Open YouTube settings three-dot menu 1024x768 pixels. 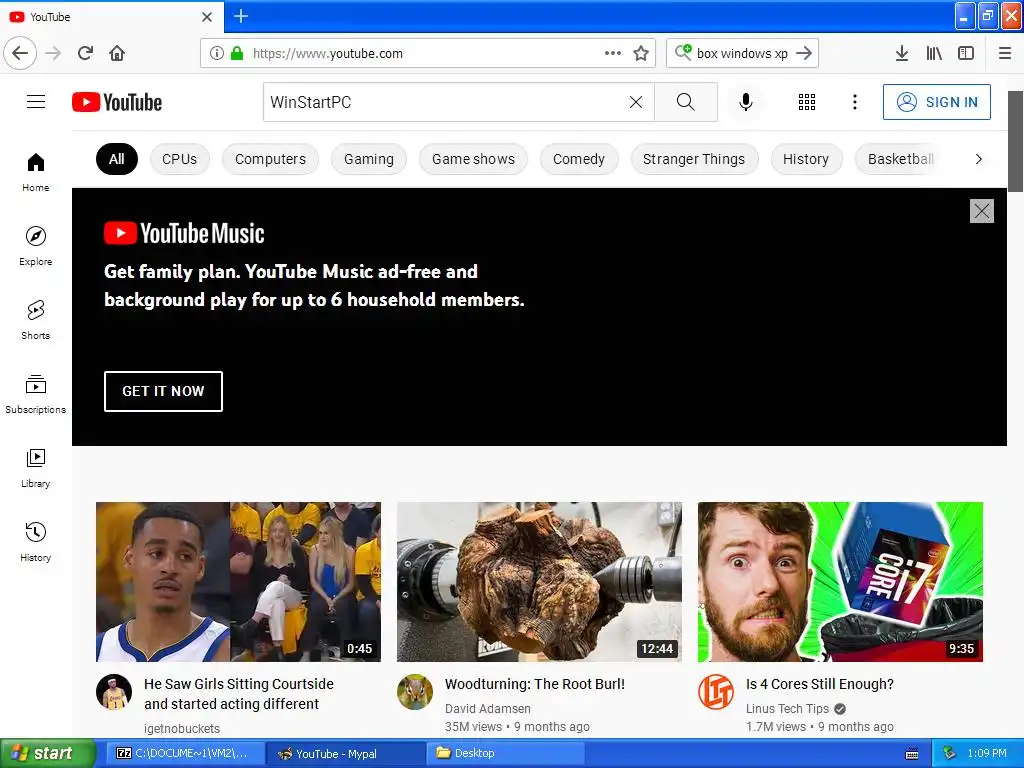(x=854, y=102)
